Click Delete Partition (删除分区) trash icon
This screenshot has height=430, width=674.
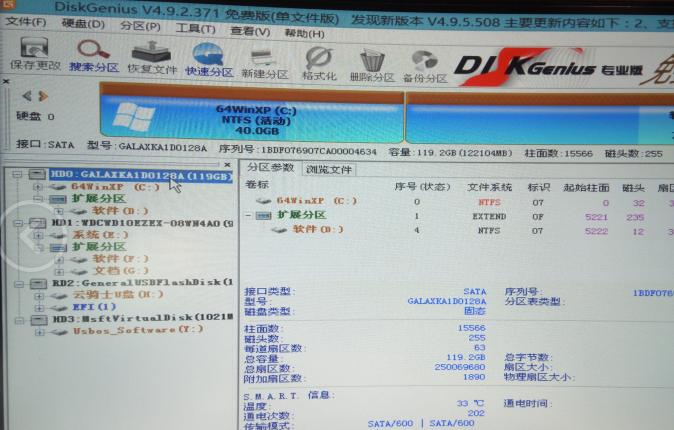point(371,66)
